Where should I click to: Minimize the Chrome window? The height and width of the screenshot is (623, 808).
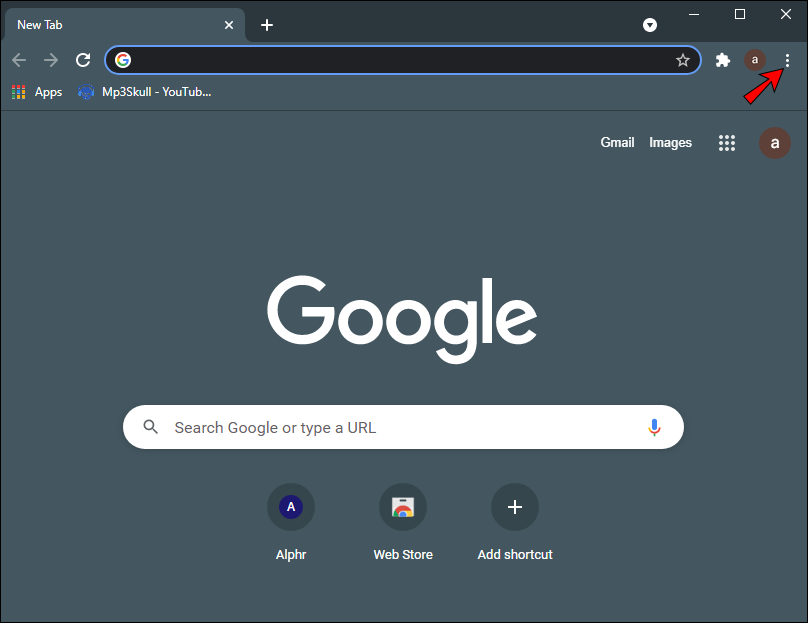point(694,14)
